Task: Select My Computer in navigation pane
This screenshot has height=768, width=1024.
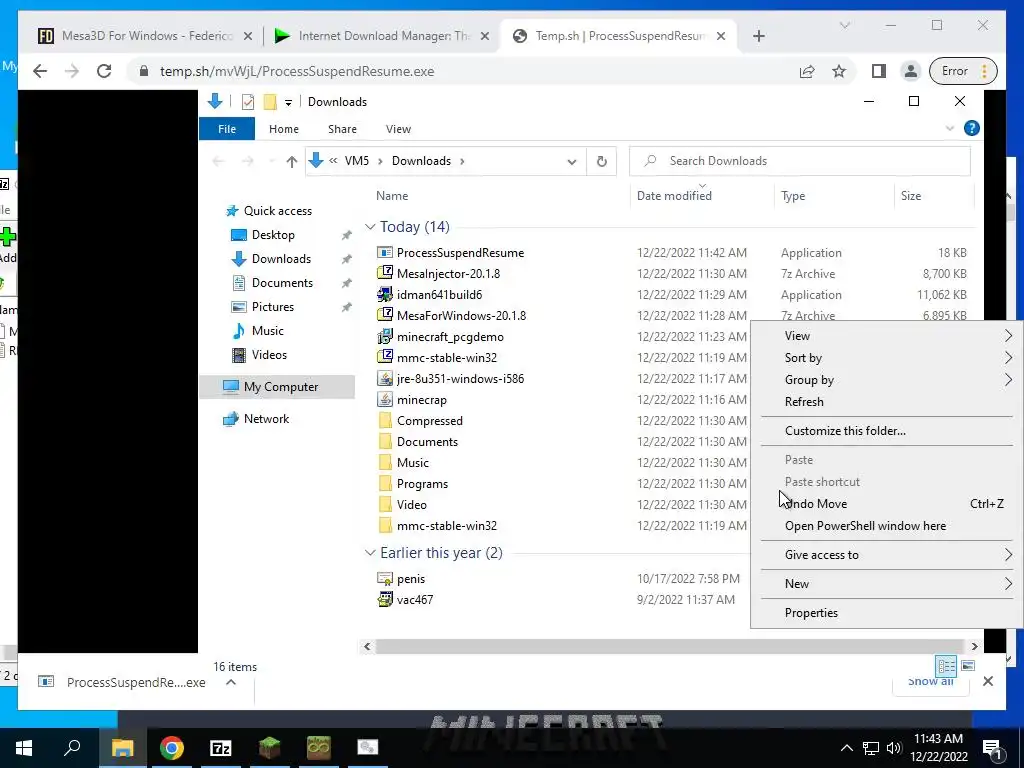Action: [281, 387]
